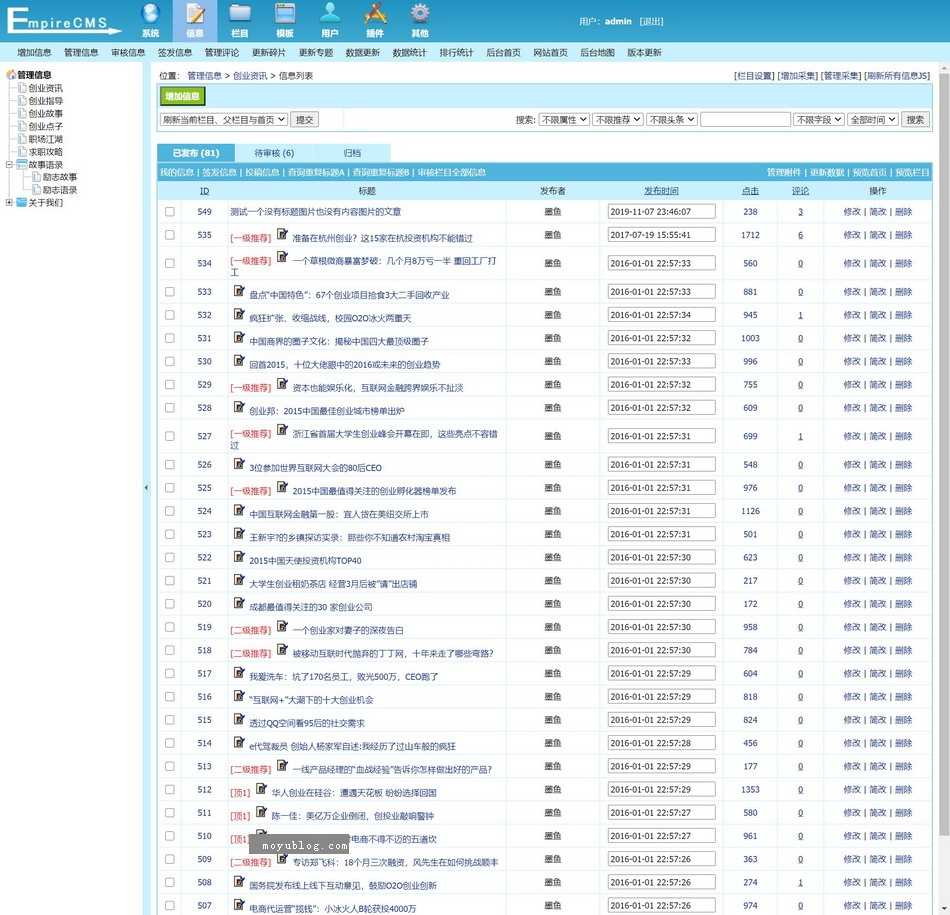The width and height of the screenshot is (950, 915).
Task: Check the box for row 523
Action: (x=170, y=534)
